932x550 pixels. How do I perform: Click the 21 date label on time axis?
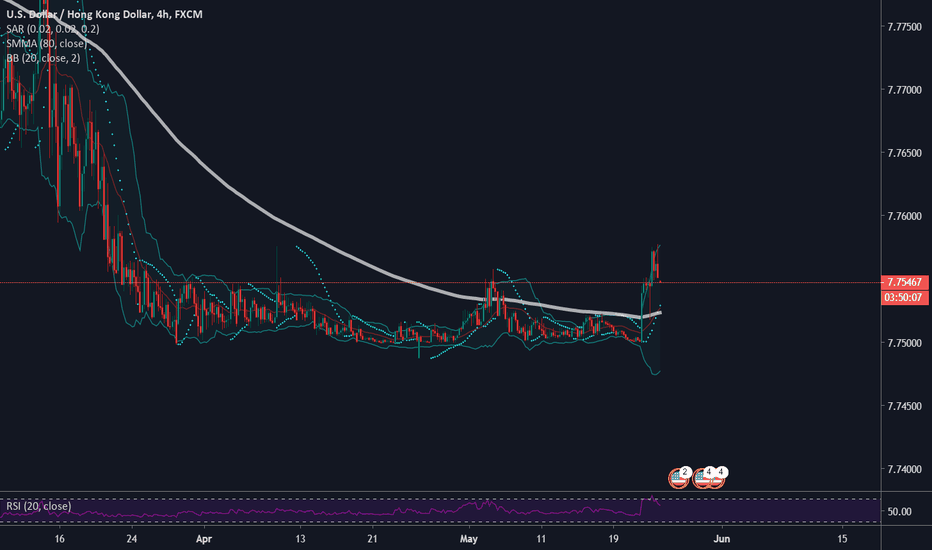pyautogui.click(x=373, y=539)
